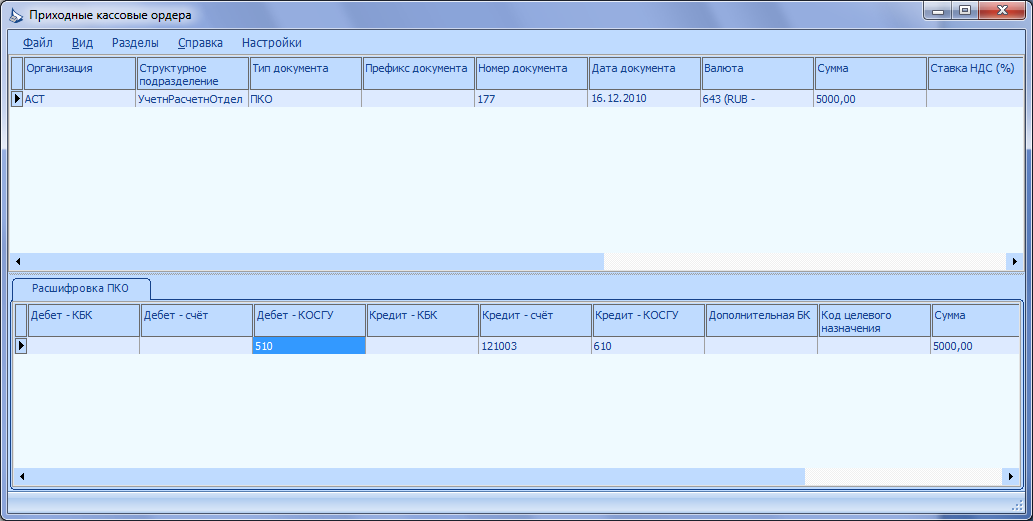Open the Файл menu

click(38, 43)
